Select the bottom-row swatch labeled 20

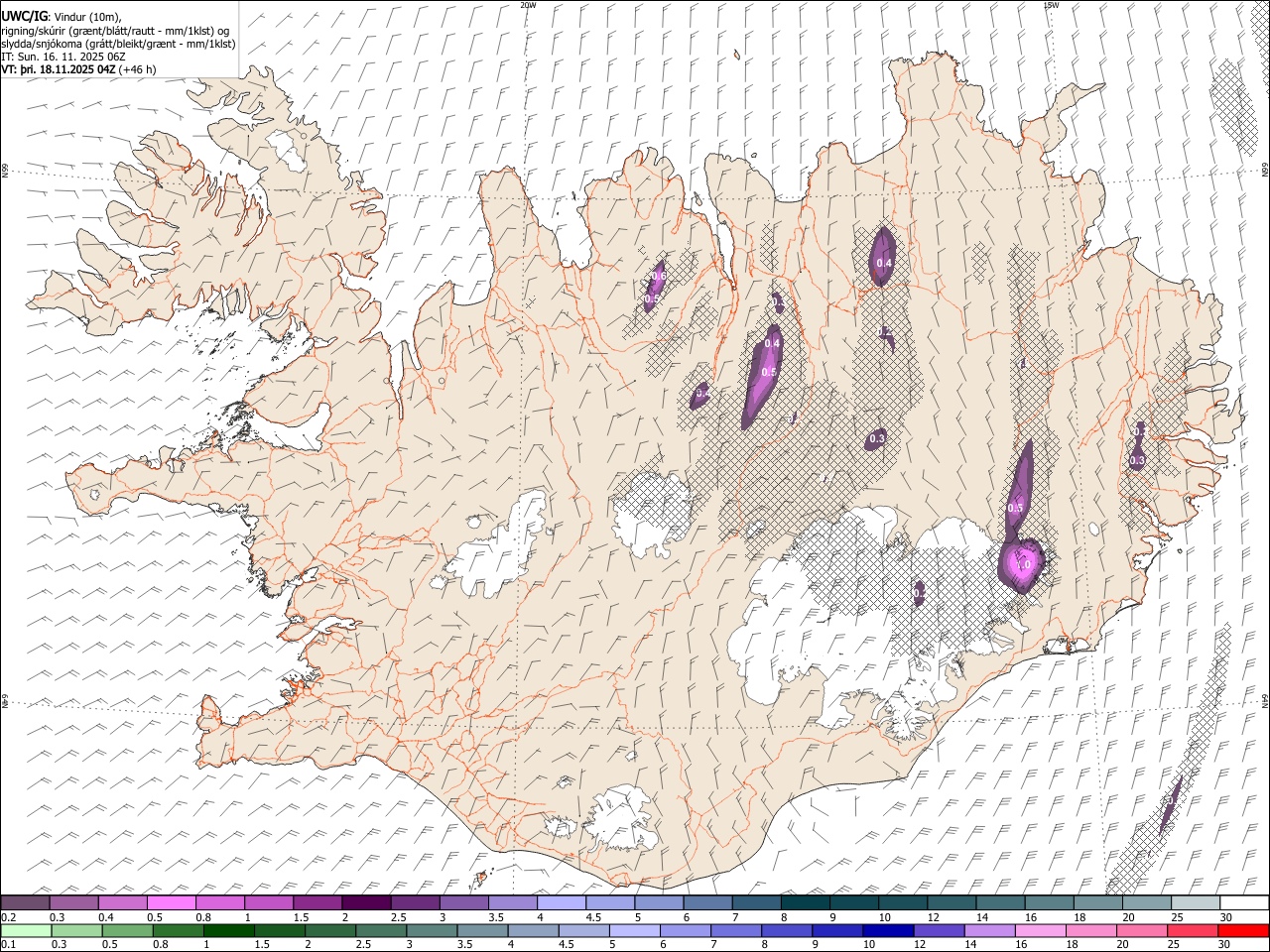tap(1140, 930)
